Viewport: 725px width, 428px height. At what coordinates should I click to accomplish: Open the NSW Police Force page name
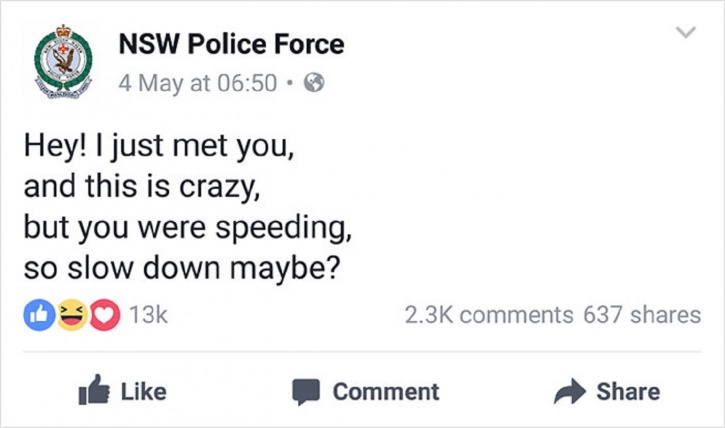pos(231,44)
